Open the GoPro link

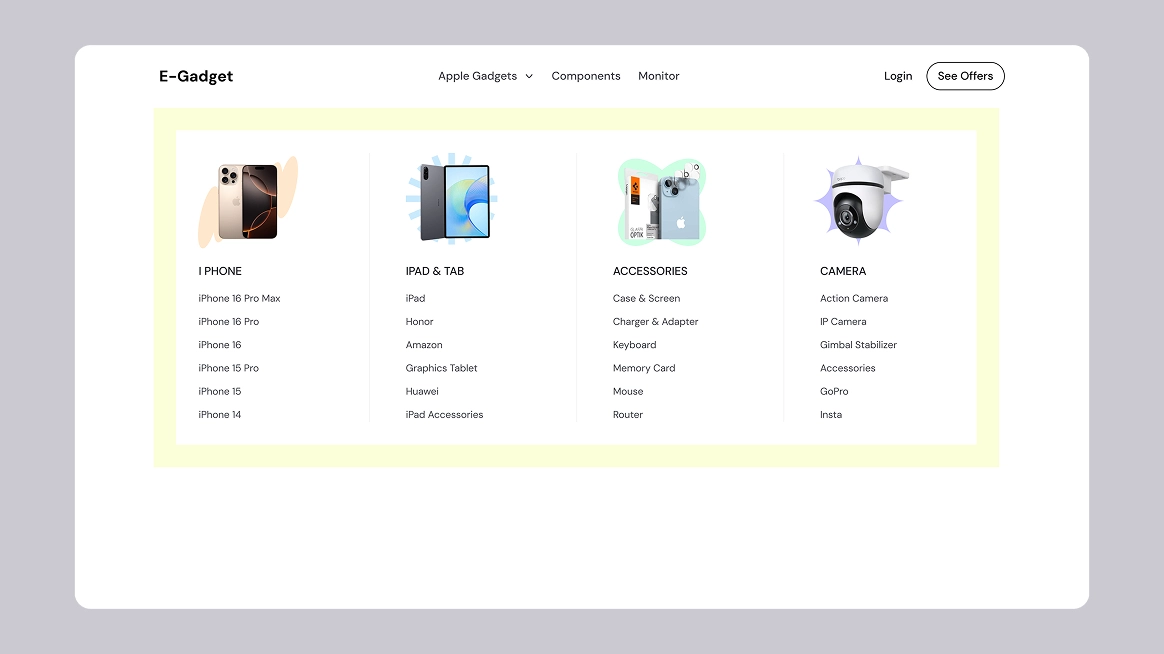click(x=834, y=391)
